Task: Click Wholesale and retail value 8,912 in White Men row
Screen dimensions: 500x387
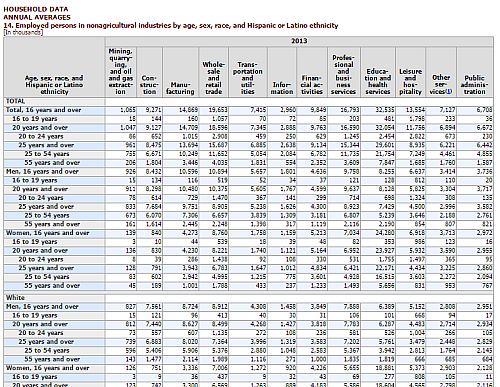Action: click(220, 306)
